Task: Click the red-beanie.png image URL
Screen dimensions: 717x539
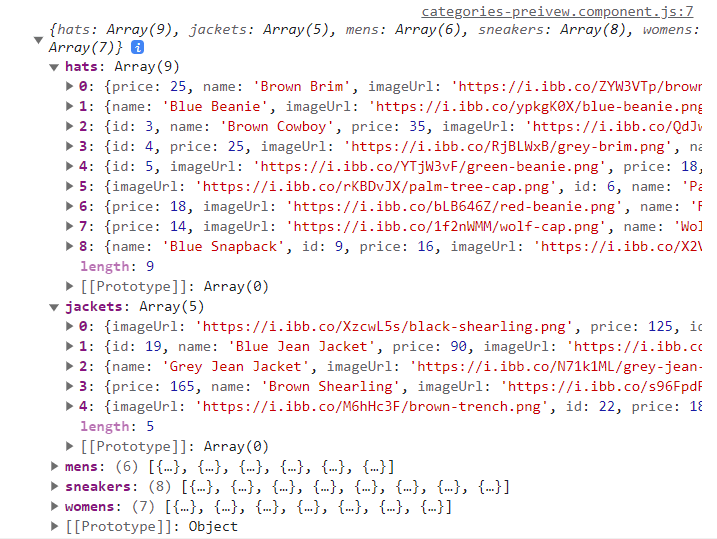Action: click(x=454, y=207)
